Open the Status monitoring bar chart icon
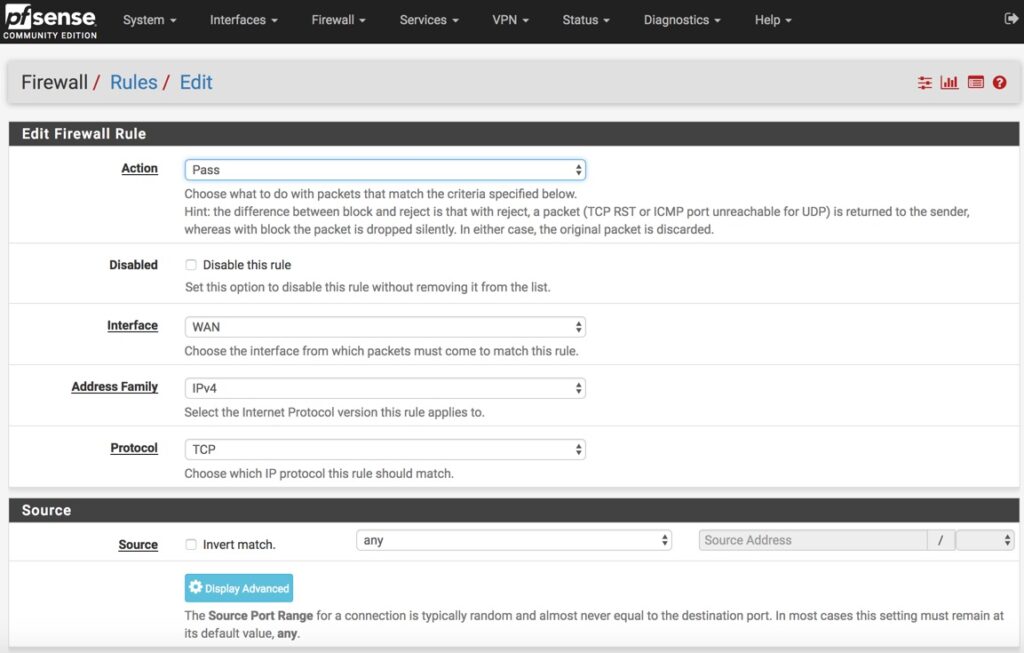 tap(949, 83)
